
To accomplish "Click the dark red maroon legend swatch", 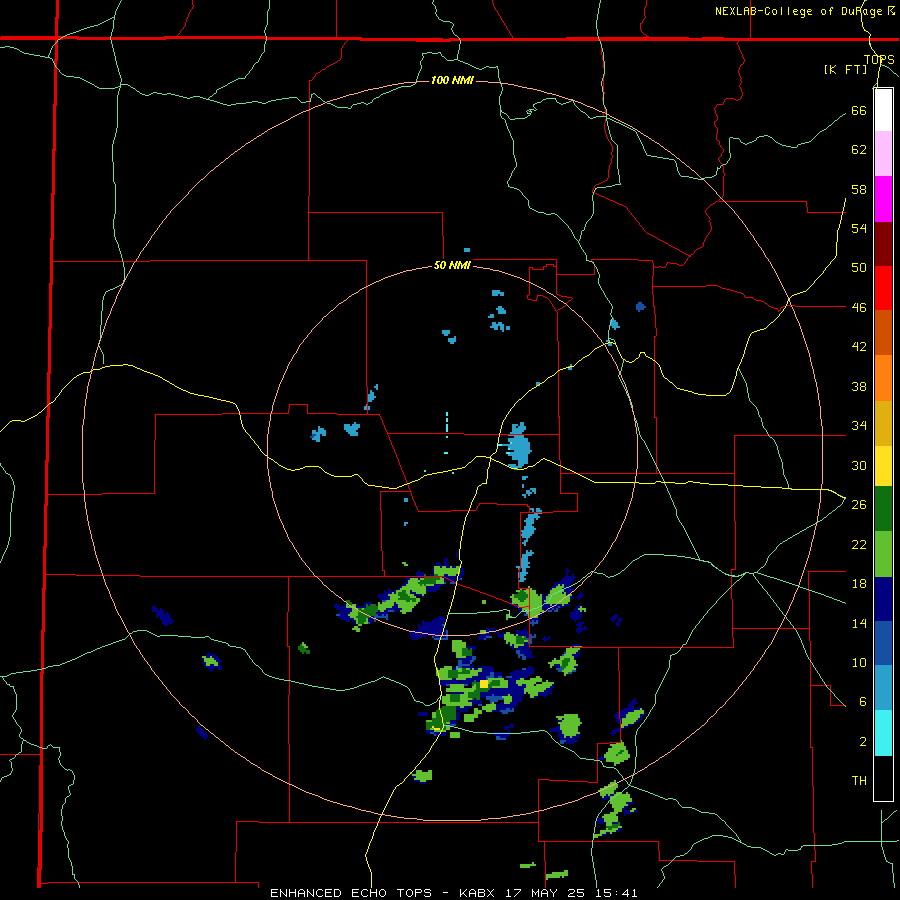I will point(883,244).
